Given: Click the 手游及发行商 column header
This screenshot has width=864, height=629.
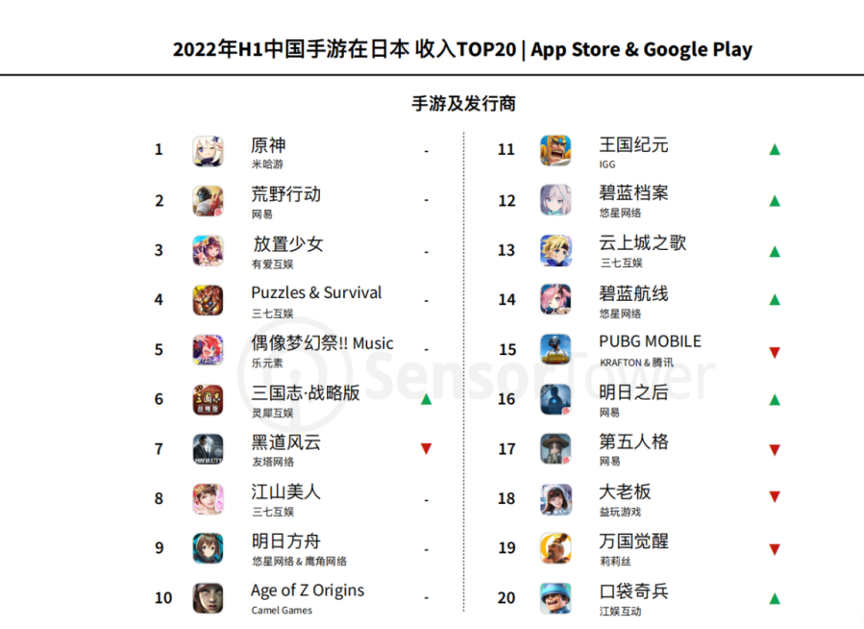Looking at the screenshot, I should [x=464, y=103].
